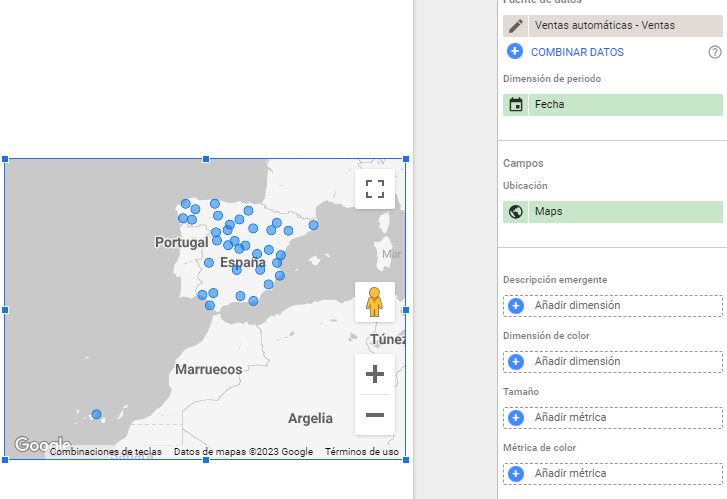Click the Google logo on map

[42, 445]
